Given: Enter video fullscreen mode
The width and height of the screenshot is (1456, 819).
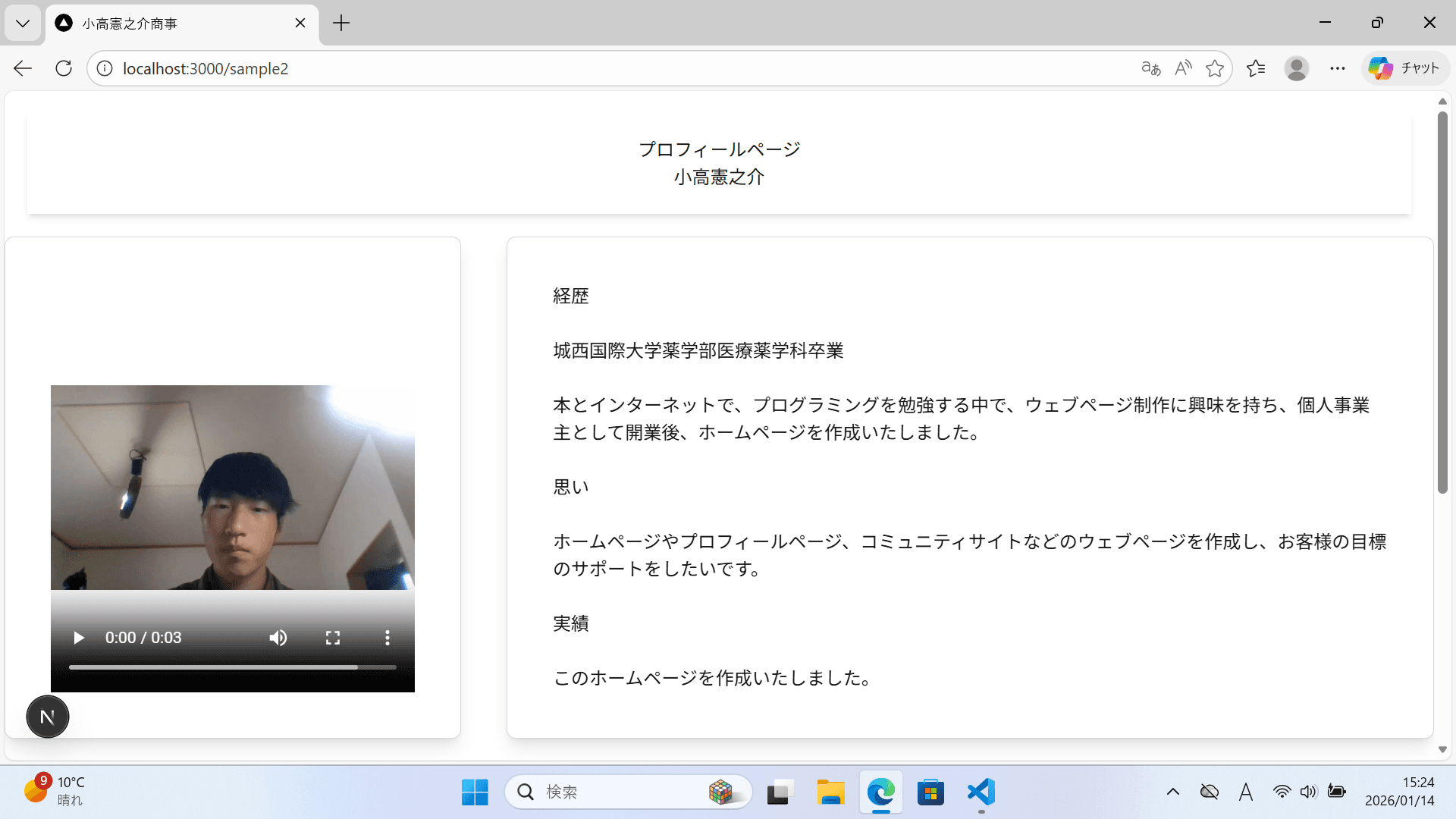Looking at the screenshot, I should pos(333,638).
